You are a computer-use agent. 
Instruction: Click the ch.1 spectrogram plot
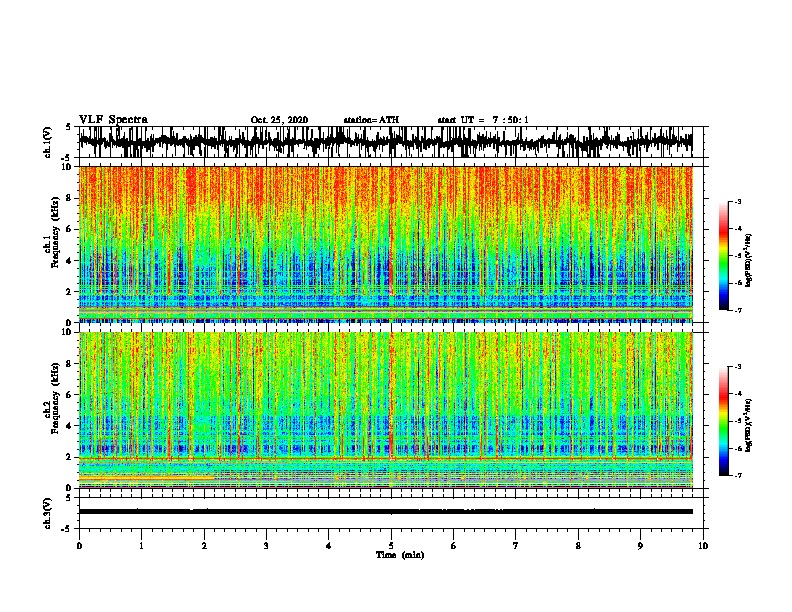[386, 244]
